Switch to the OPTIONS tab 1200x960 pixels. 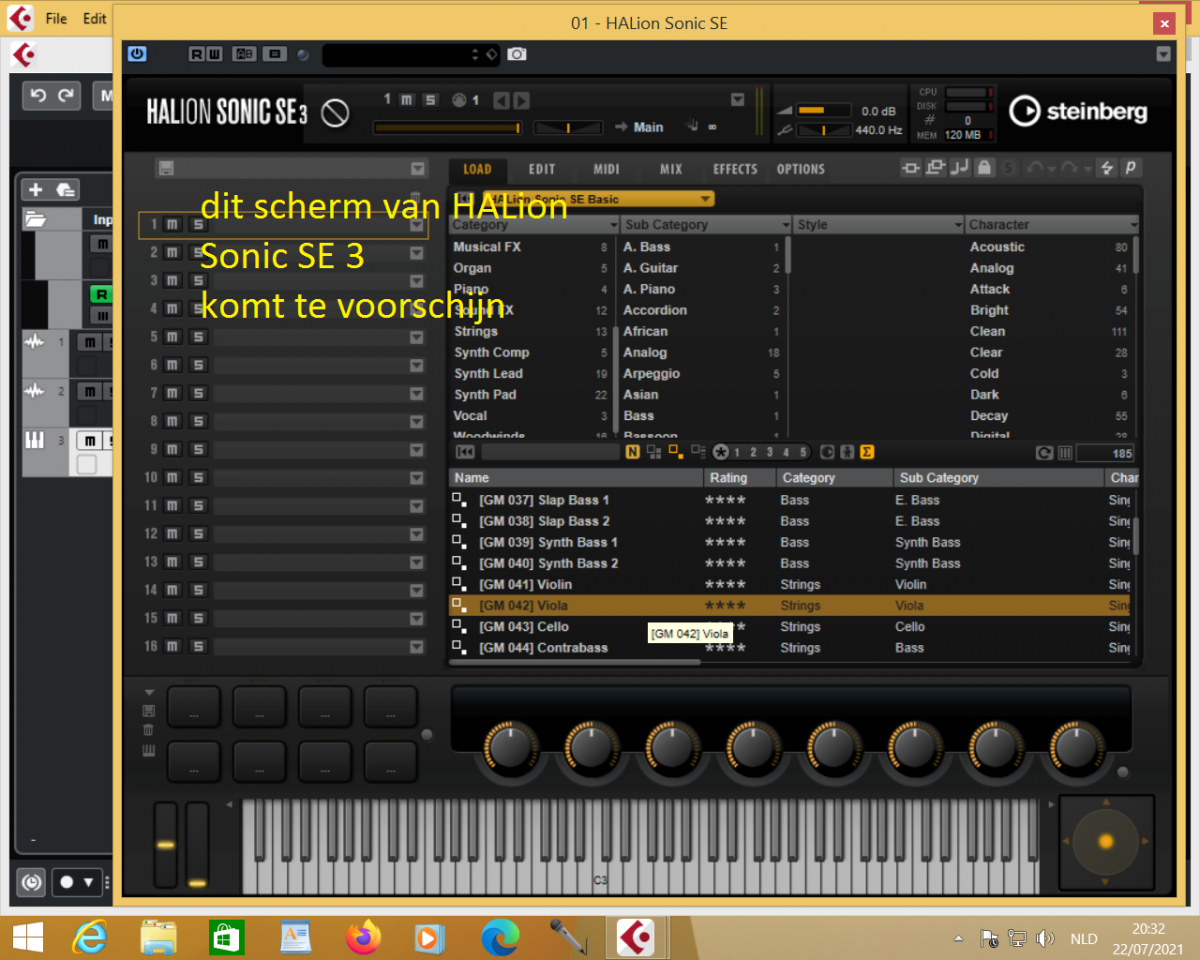tap(801, 169)
